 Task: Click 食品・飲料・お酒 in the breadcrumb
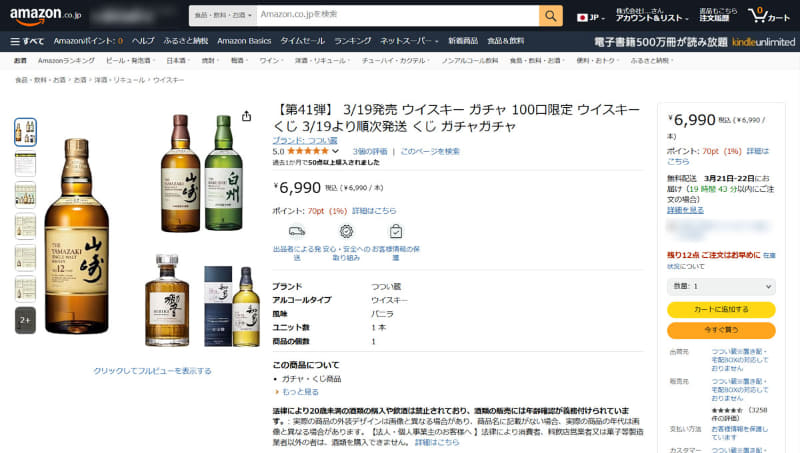click(40, 80)
